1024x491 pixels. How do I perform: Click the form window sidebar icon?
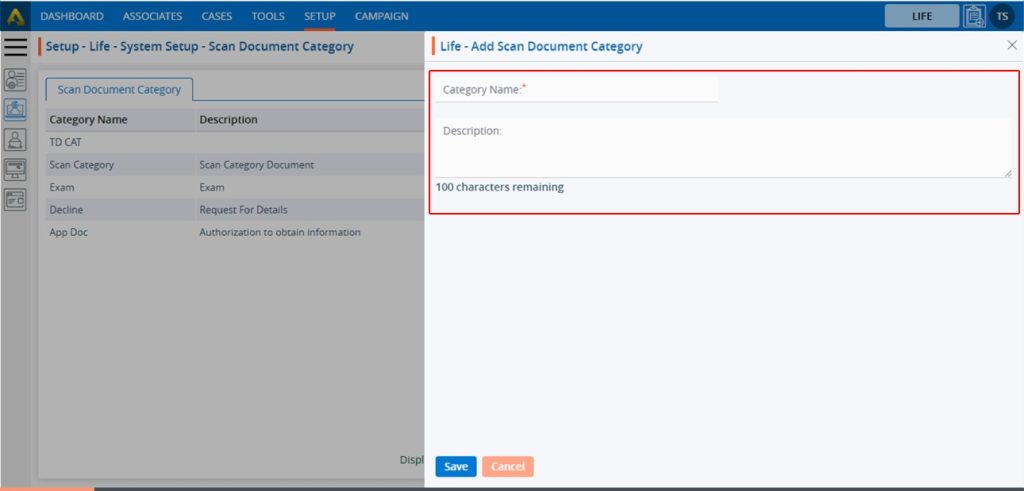click(15, 199)
